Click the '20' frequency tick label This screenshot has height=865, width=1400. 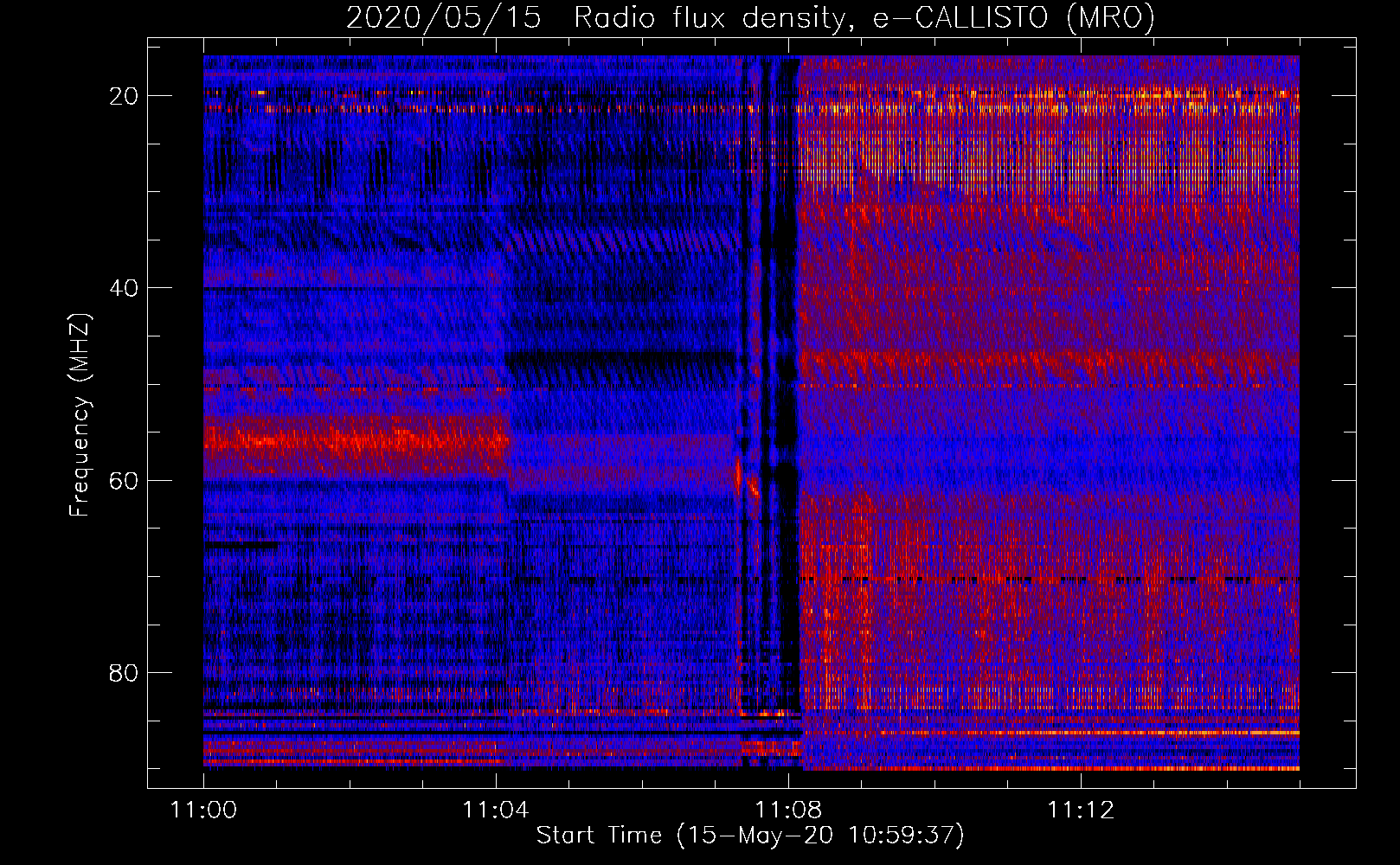(x=125, y=96)
